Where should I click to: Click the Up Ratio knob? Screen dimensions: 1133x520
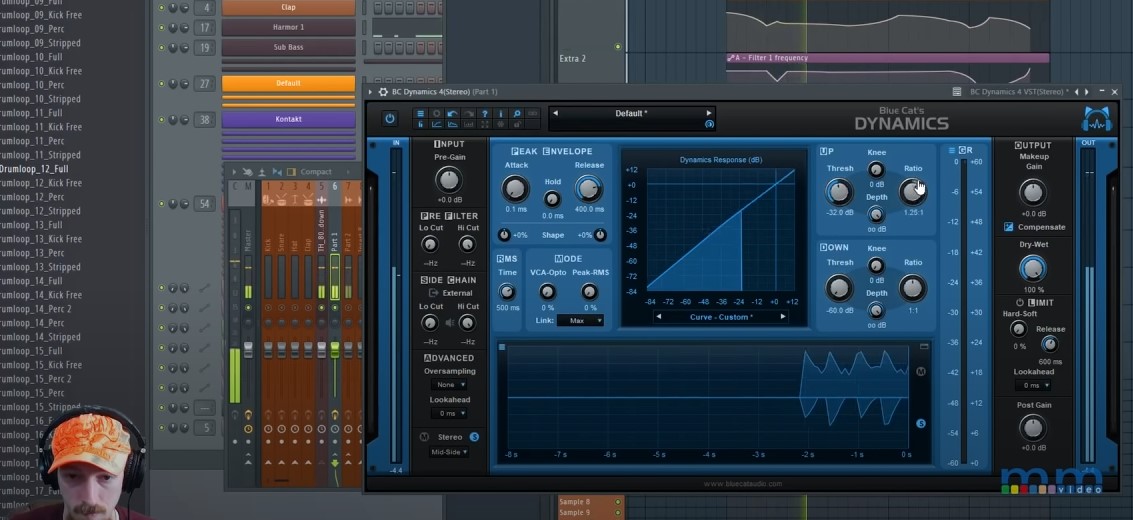pyautogui.click(x=913, y=192)
